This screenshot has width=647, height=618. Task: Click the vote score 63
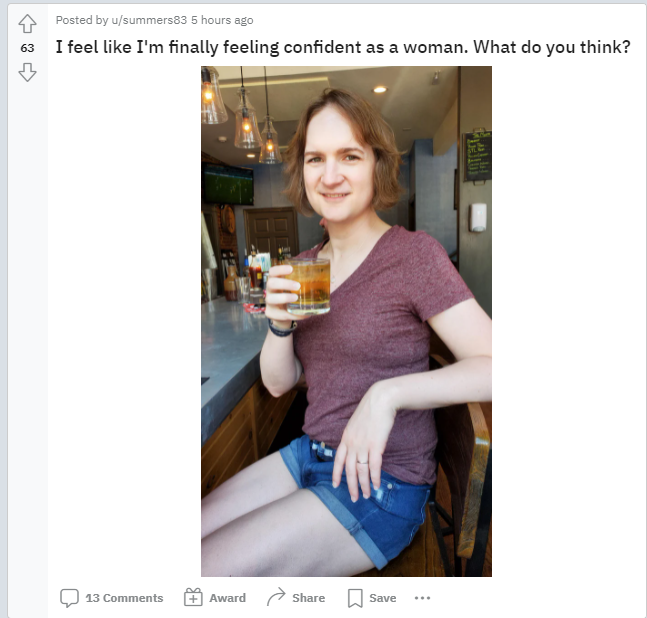point(27,48)
